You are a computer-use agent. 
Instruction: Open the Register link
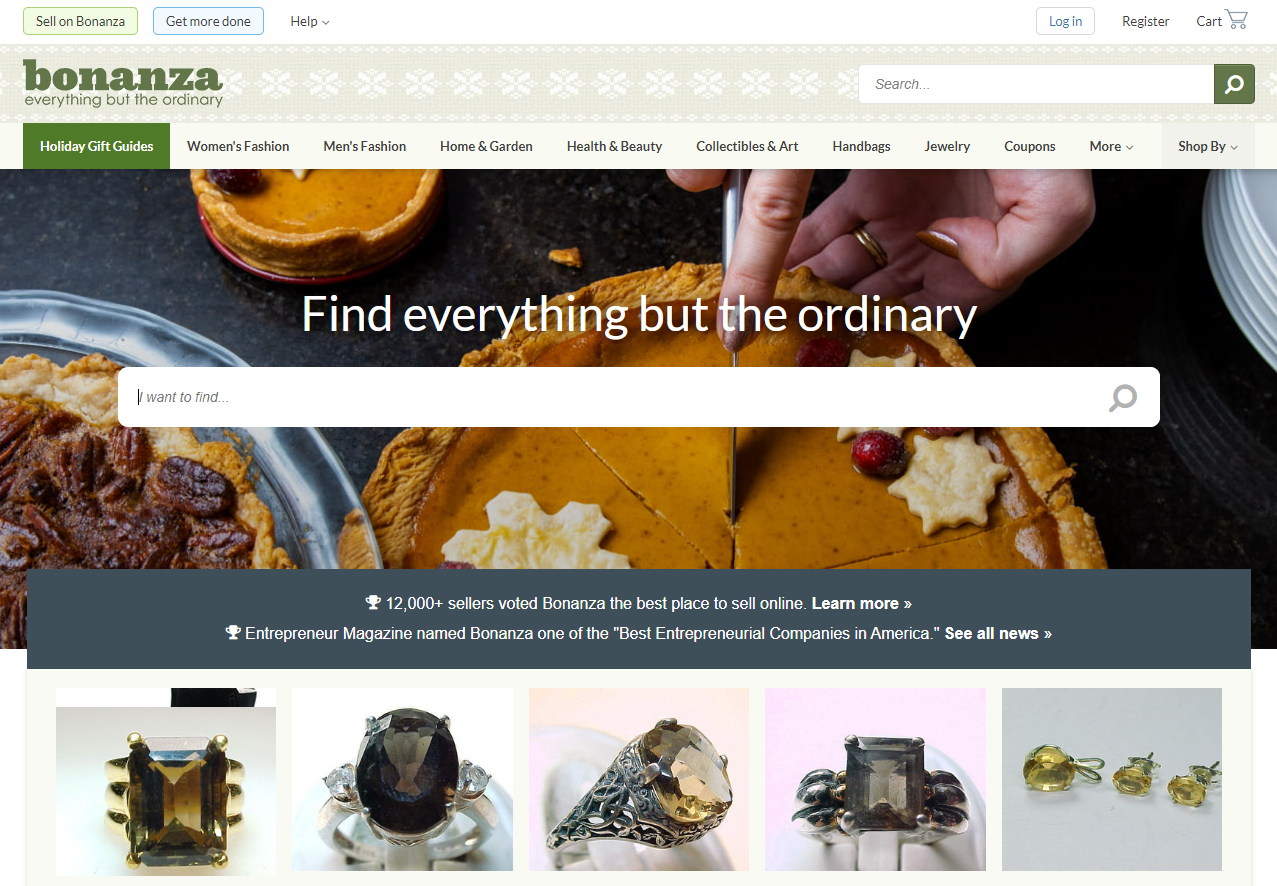1145,21
